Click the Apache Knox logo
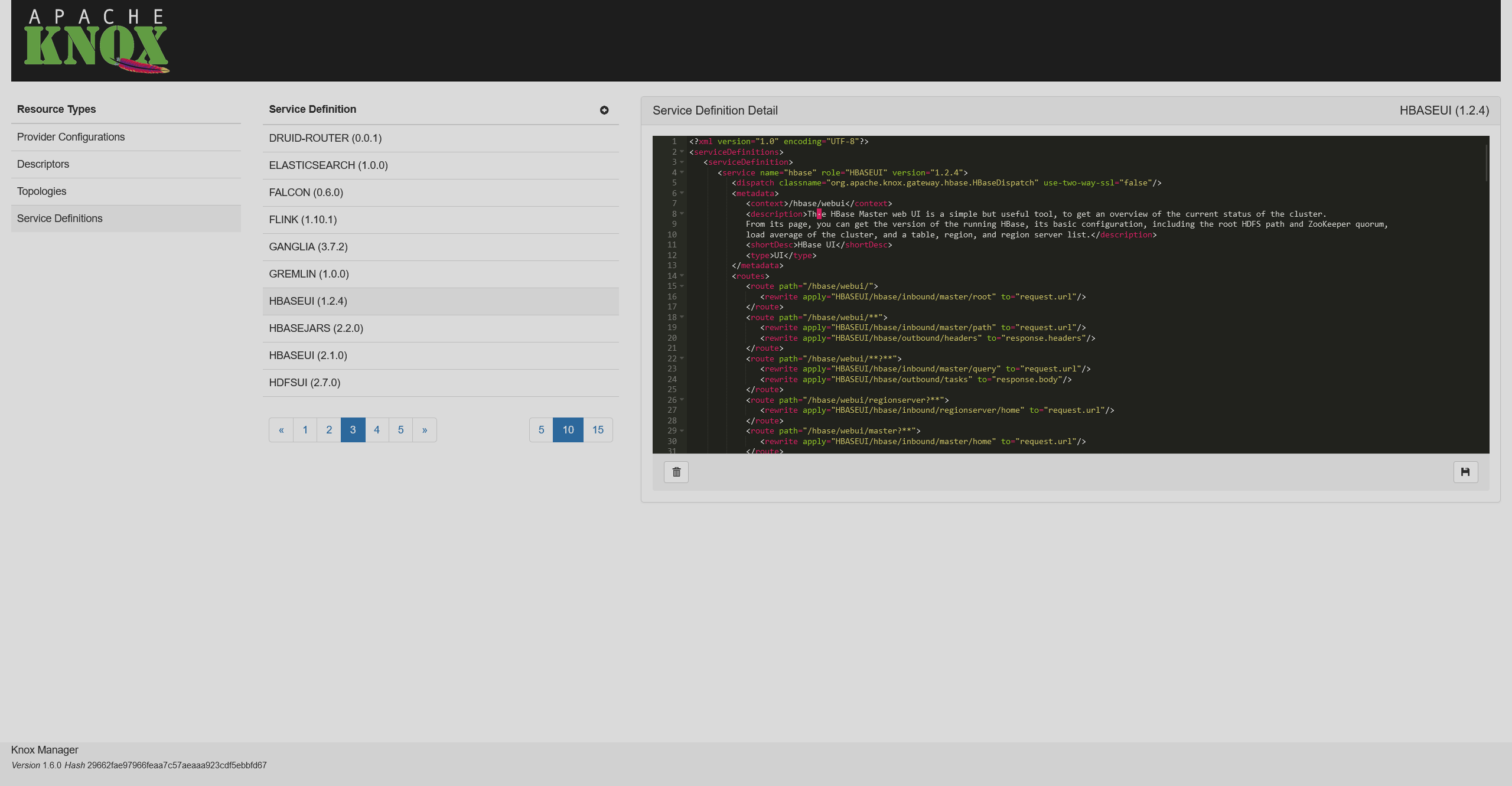Viewport: 1512px width, 786px height. point(96,41)
